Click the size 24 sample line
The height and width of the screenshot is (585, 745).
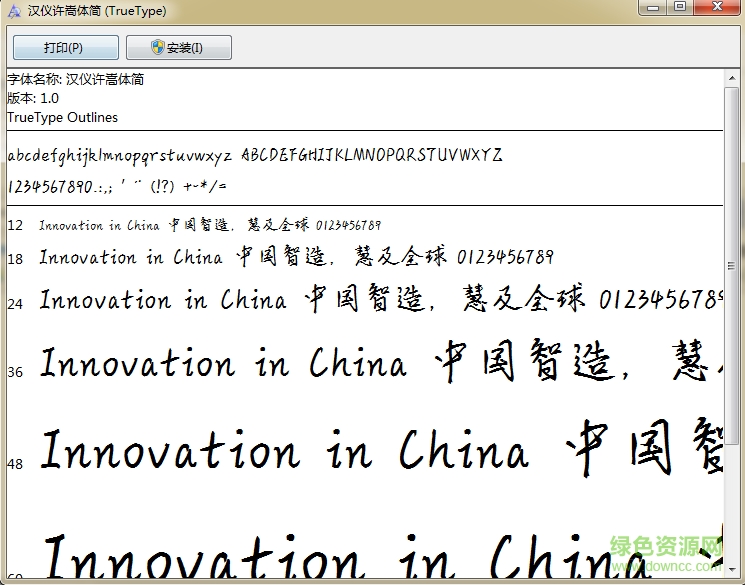click(x=365, y=299)
